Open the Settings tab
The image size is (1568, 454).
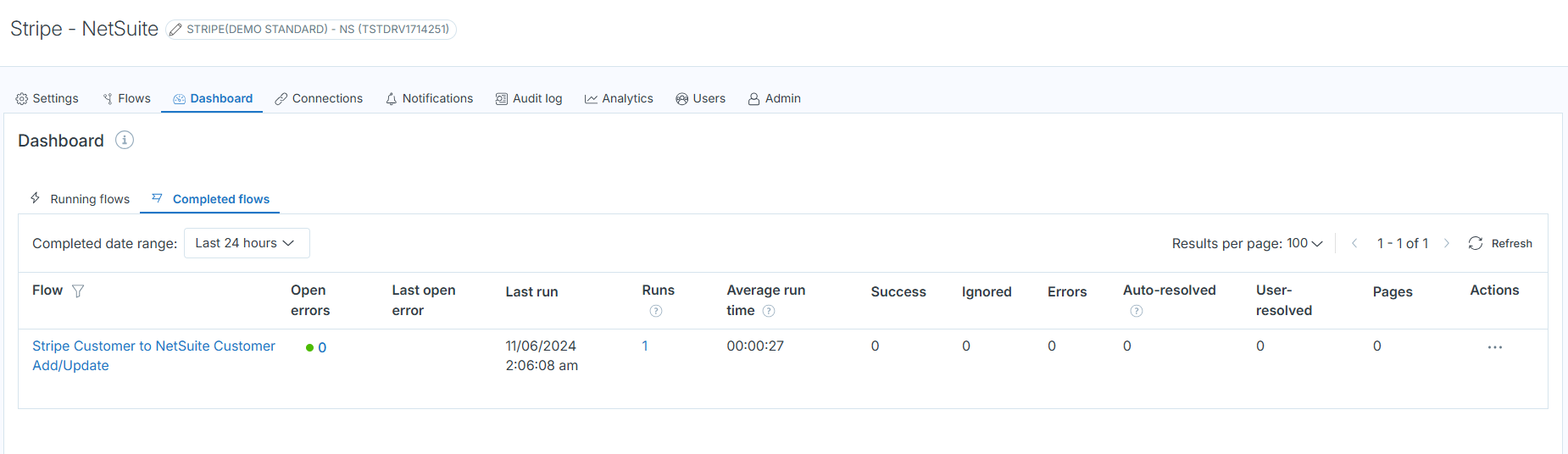click(47, 99)
